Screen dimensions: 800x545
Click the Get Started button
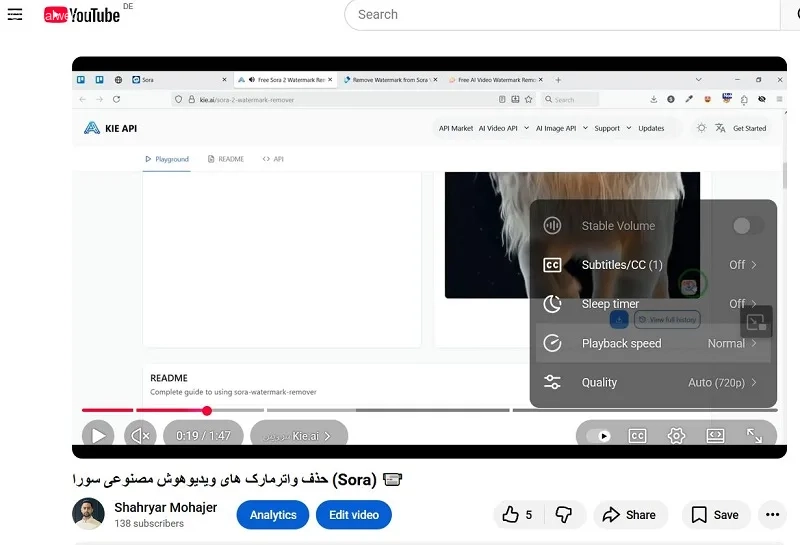click(x=749, y=128)
